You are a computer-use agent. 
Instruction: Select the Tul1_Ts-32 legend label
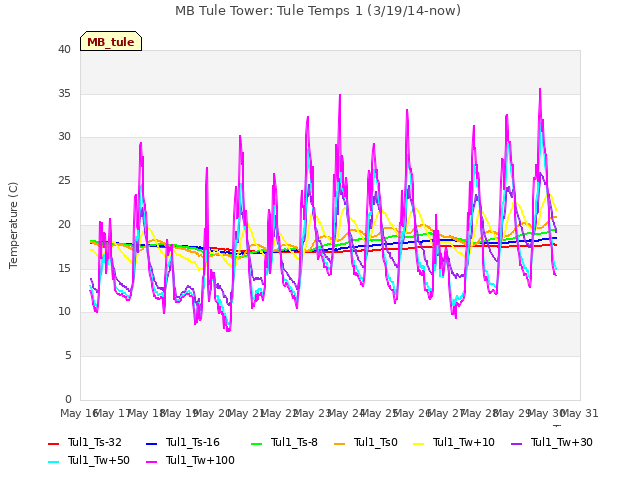[x=95, y=442]
